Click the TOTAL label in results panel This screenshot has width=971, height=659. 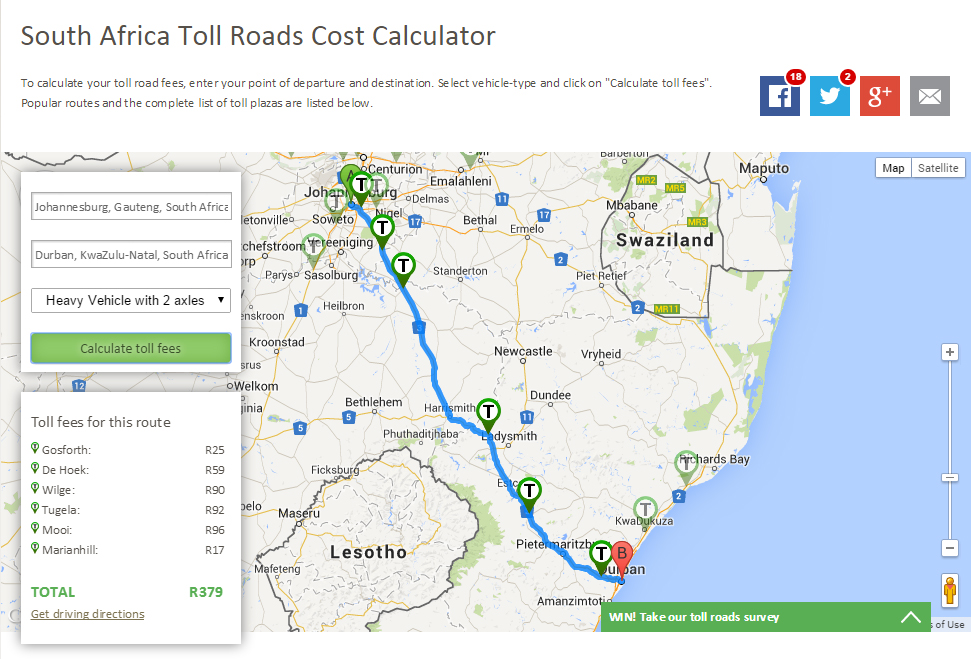pos(53,592)
